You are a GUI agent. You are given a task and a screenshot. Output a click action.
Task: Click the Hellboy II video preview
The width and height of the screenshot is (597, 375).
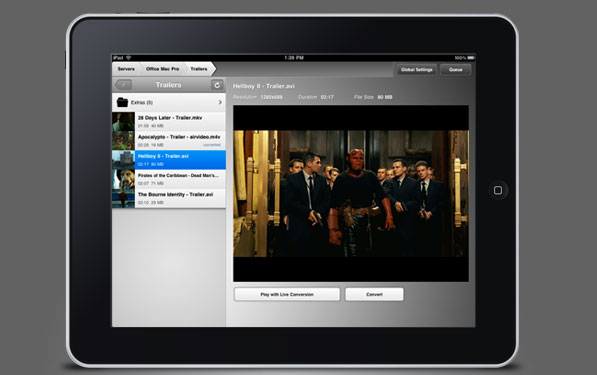coord(351,193)
